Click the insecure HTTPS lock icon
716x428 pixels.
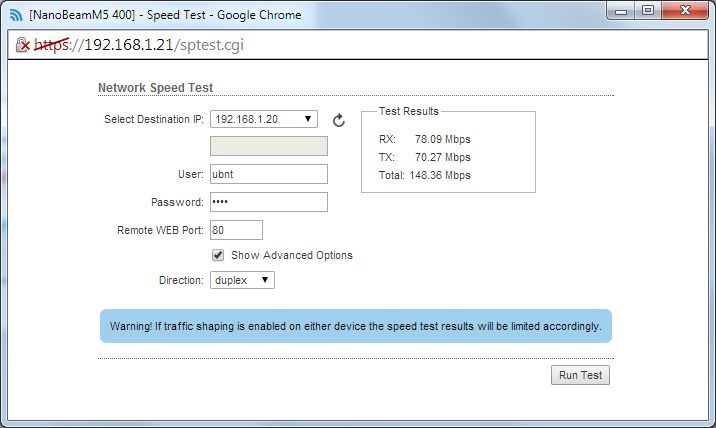[x=22, y=45]
